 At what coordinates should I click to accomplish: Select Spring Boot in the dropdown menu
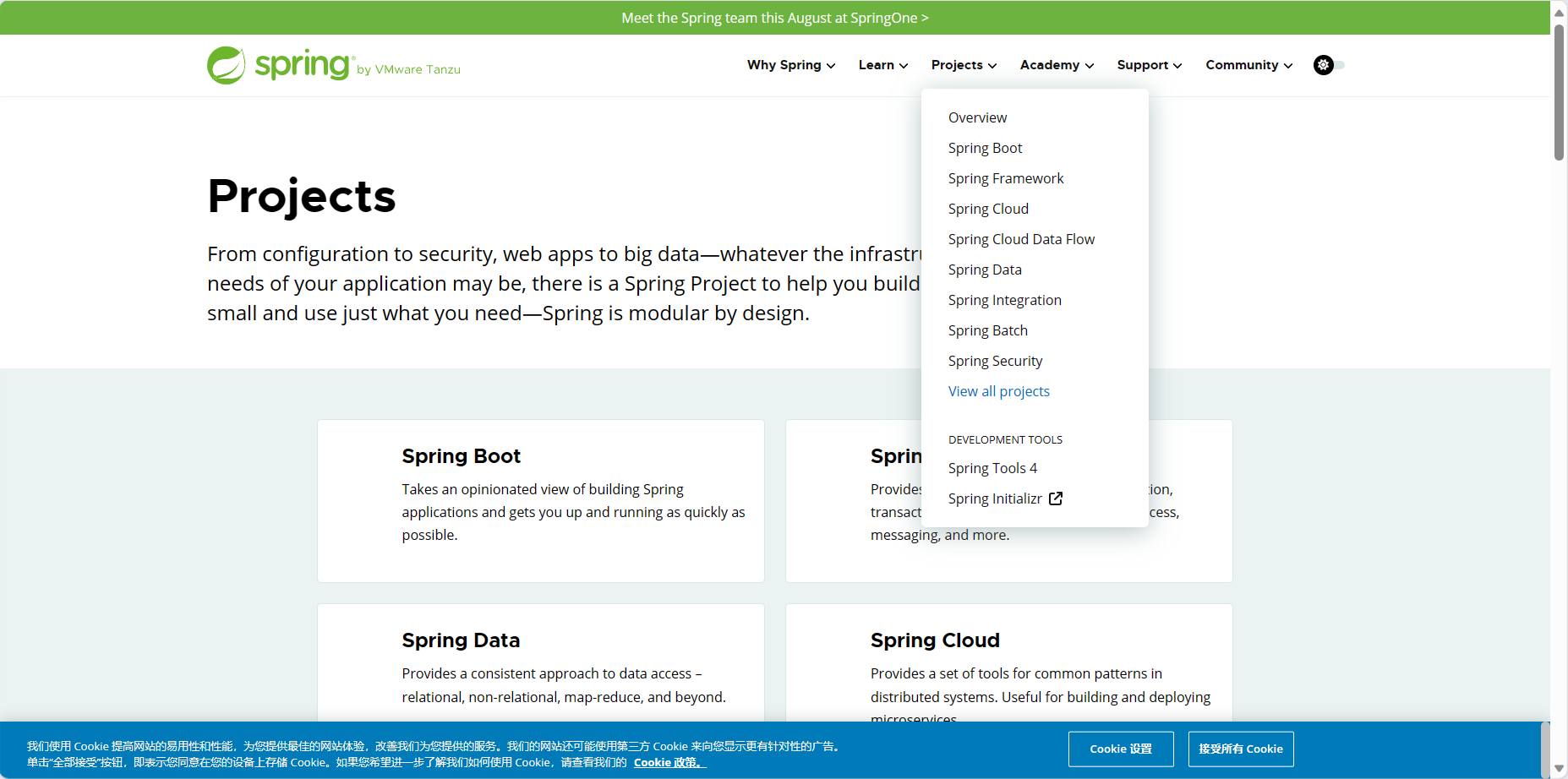point(985,148)
